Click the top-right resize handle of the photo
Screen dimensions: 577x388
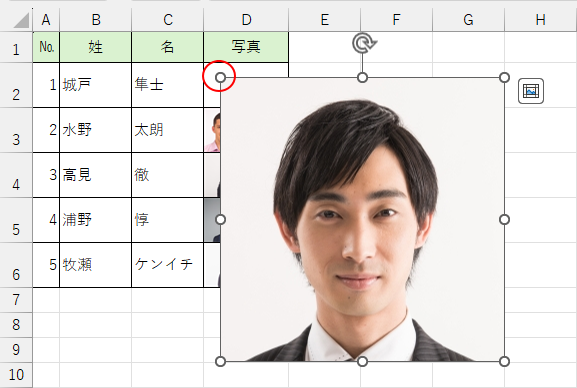[x=505, y=77]
